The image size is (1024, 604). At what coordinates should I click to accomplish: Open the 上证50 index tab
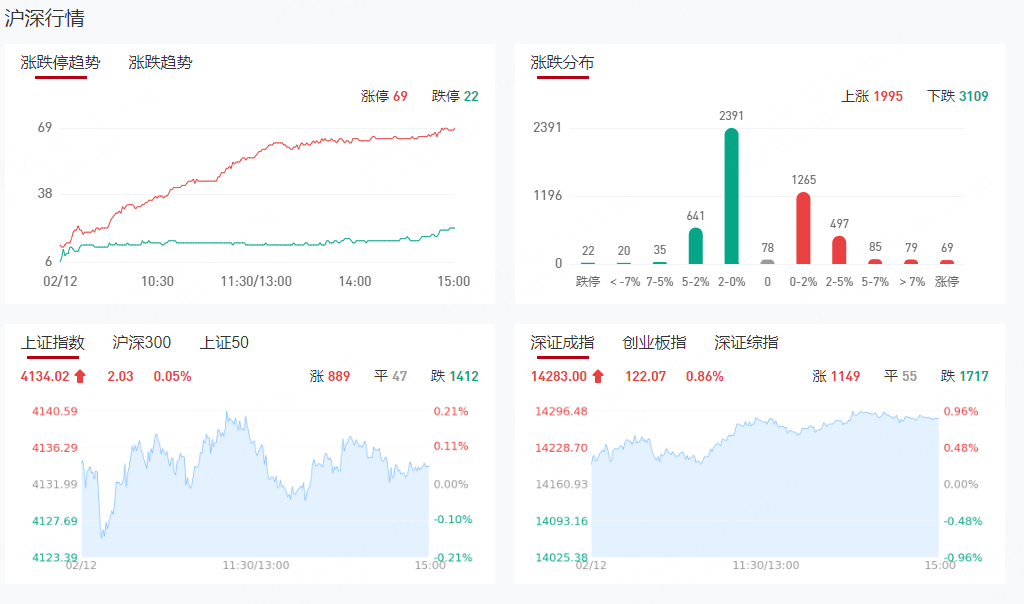[x=224, y=343]
